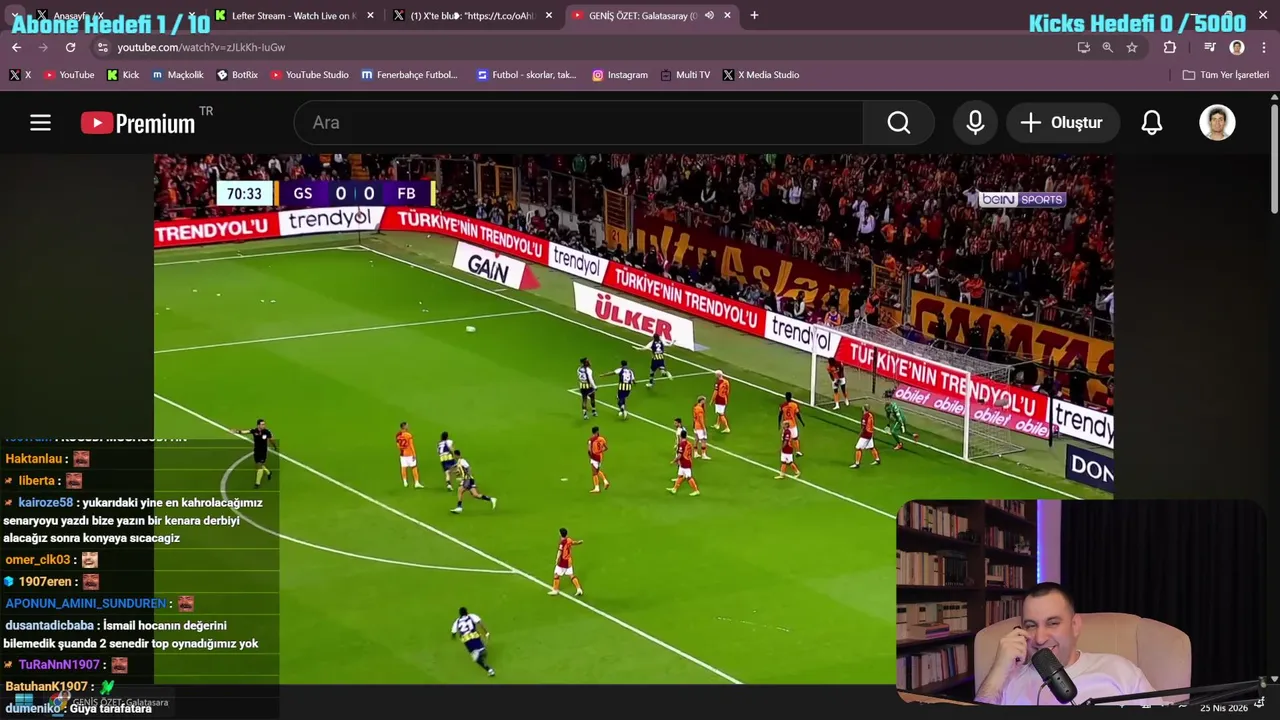Open the YouTube Studio bookmark
The height and width of the screenshot is (720, 1280).
(309, 75)
